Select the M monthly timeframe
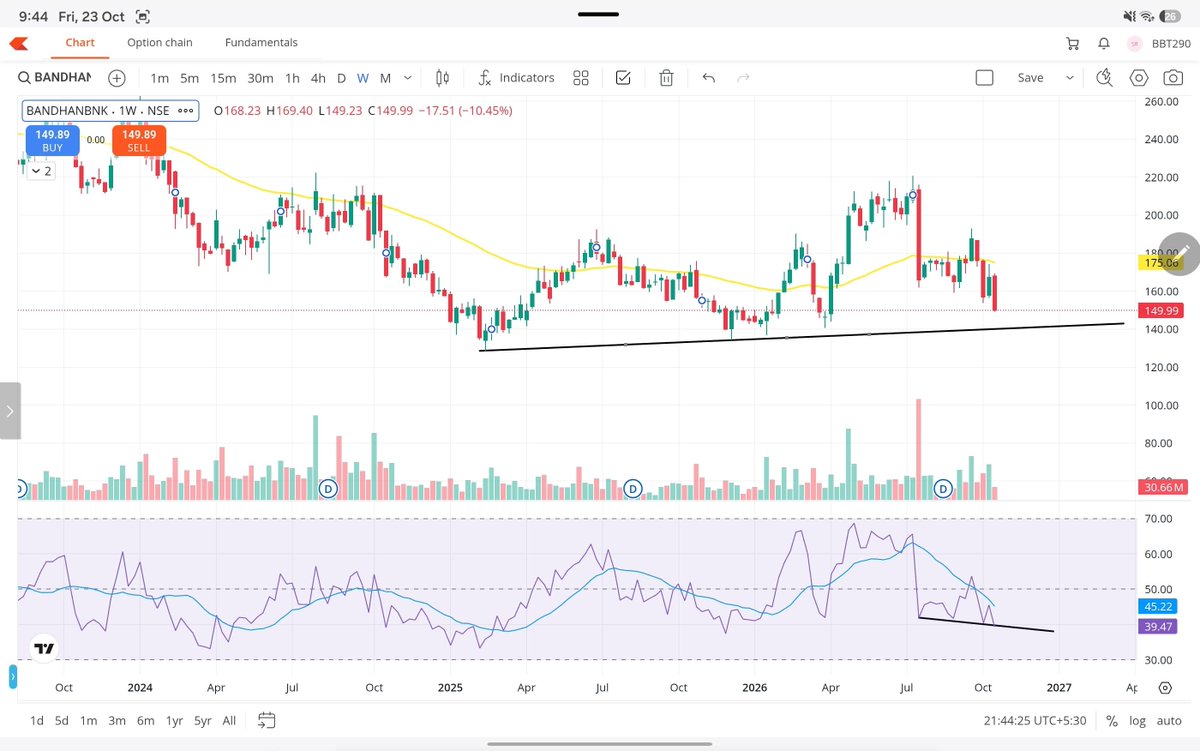The image size is (1200, 751). pyautogui.click(x=385, y=78)
